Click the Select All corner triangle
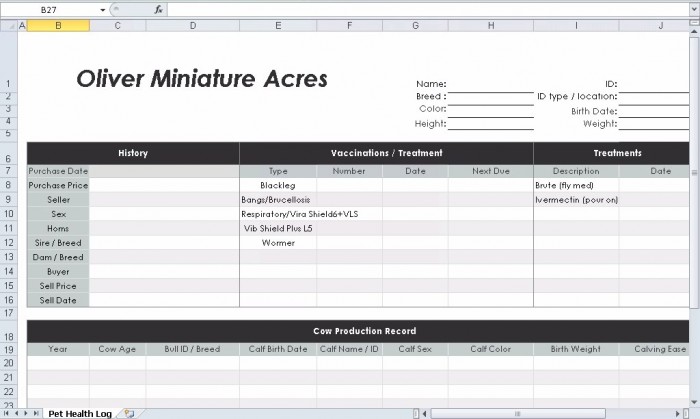This screenshot has height=419, width=700. 10,25
